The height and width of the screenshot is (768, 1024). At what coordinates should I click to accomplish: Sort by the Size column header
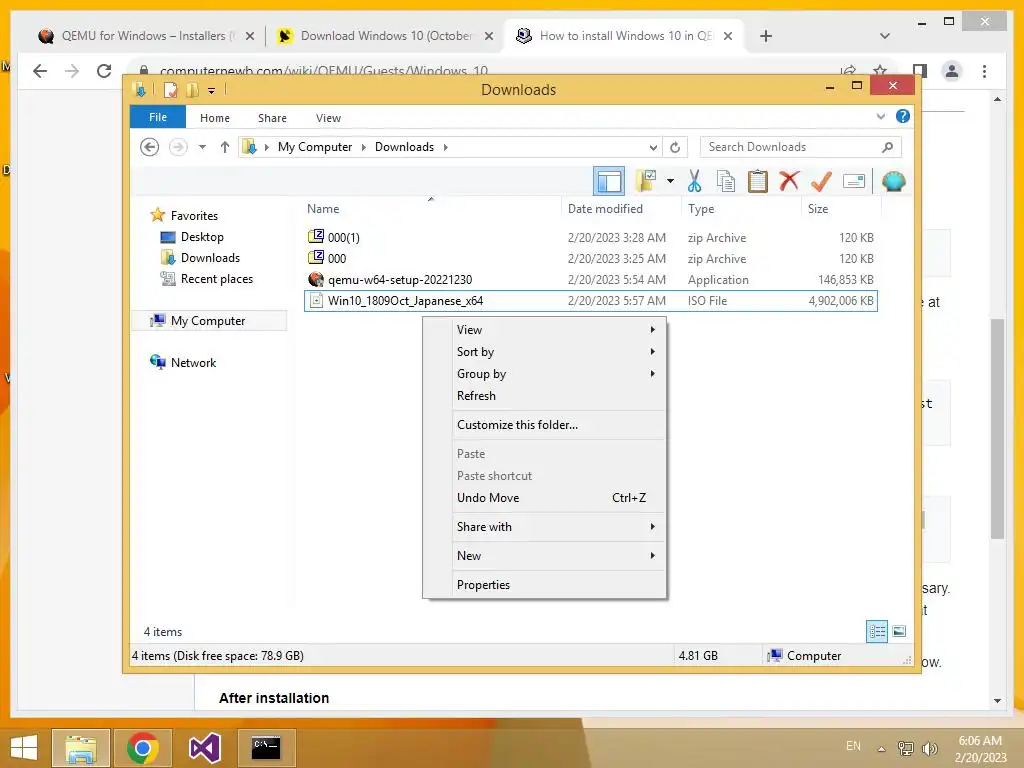point(841,209)
